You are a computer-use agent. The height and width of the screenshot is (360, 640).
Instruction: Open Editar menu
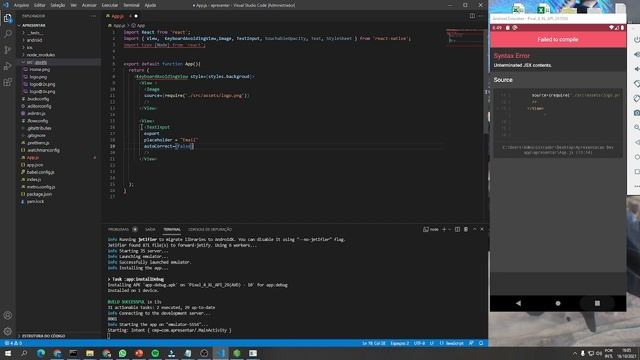click(40, 5)
